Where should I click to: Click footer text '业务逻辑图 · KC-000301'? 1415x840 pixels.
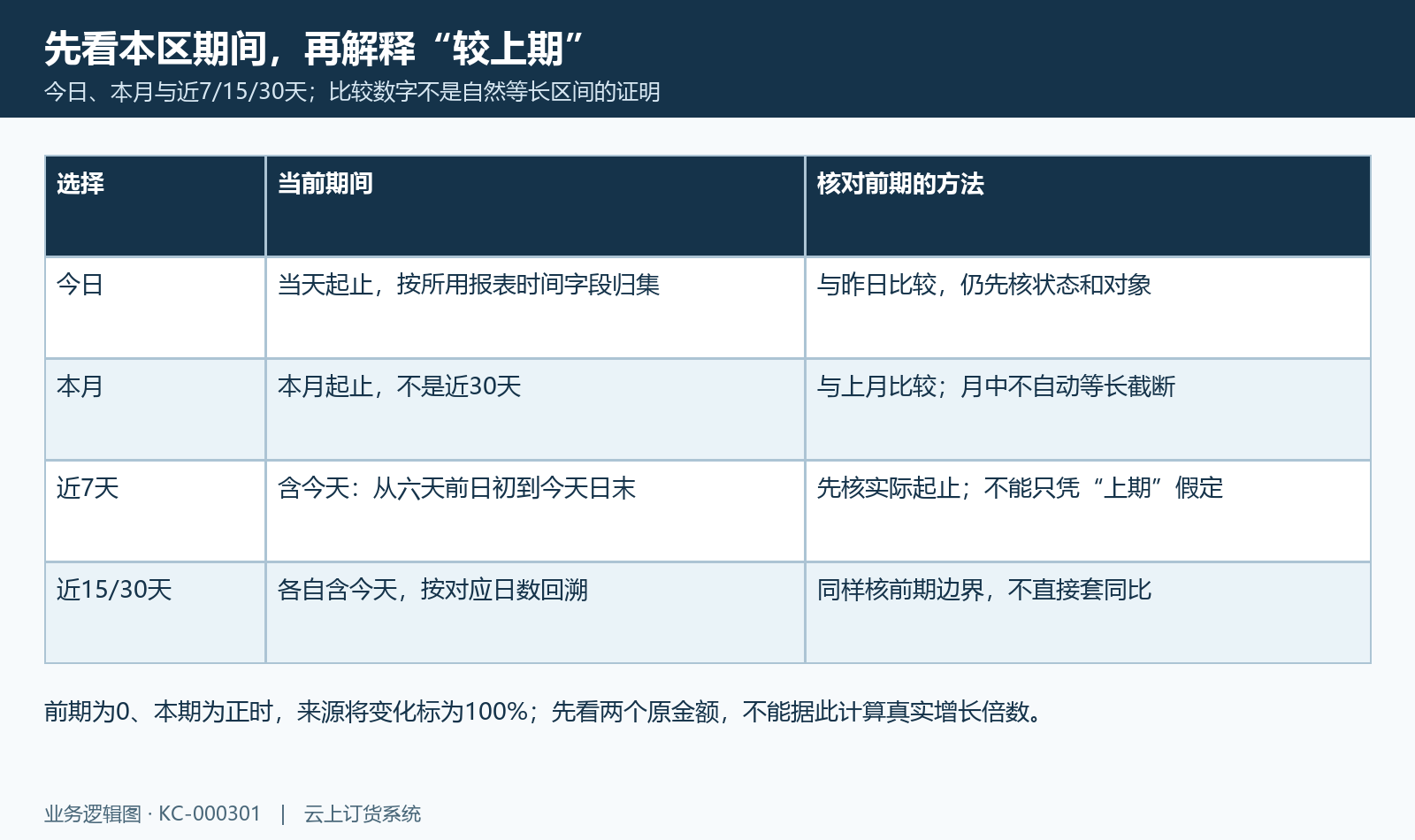[153, 813]
